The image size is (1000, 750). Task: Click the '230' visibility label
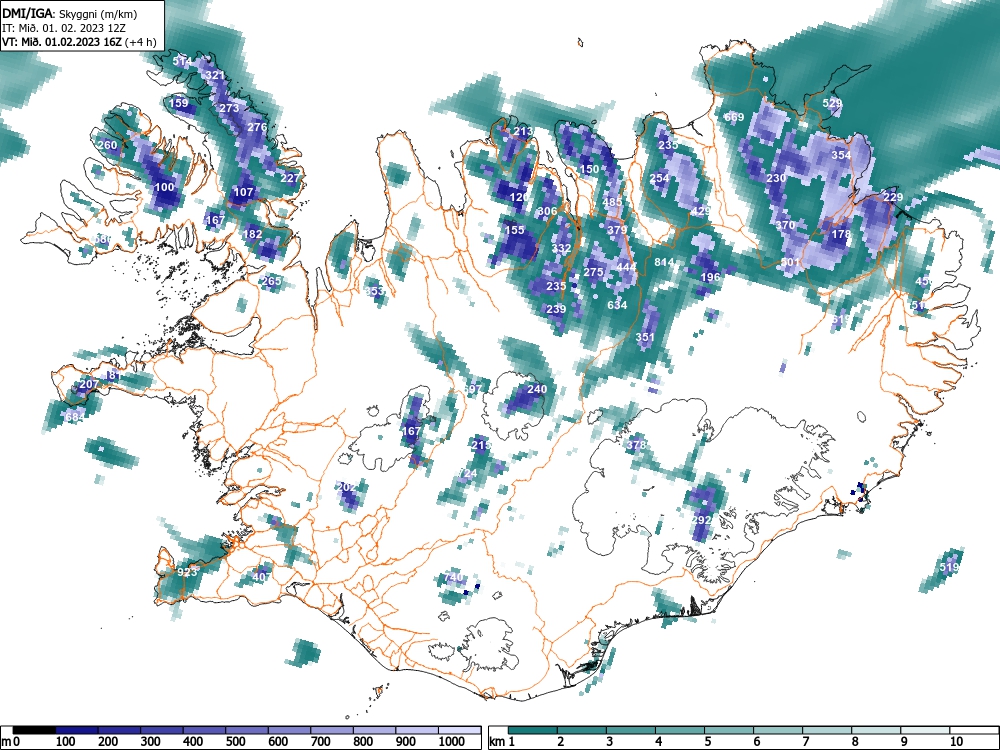[x=776, y=178]
